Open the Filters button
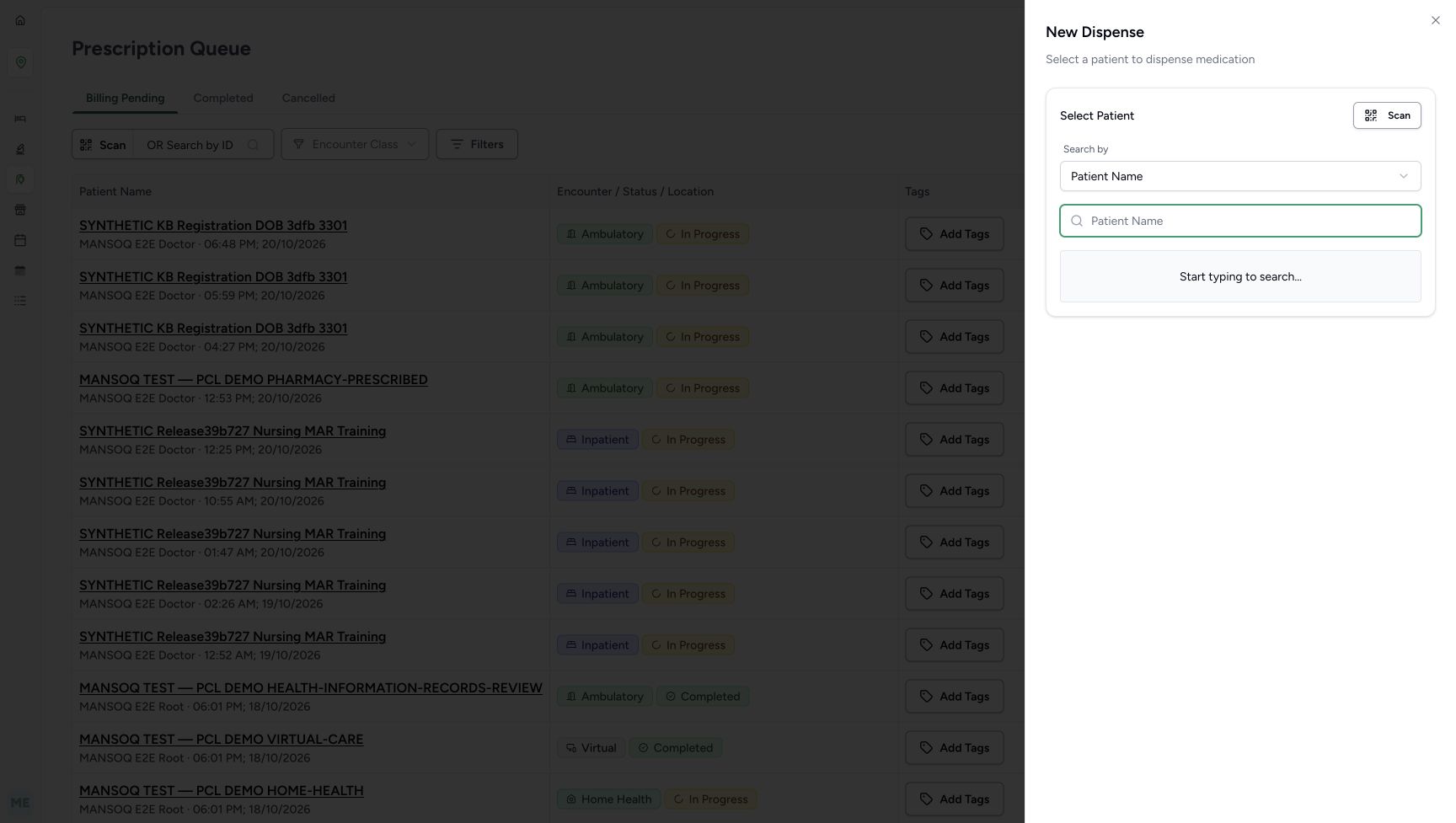The width and height of the screenshot is (1456, 823). tap(477, 144)
